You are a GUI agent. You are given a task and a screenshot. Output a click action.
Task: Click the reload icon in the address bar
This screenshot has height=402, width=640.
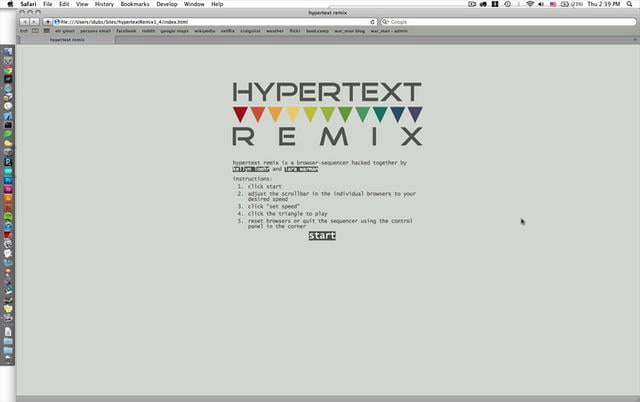(373, 21)
